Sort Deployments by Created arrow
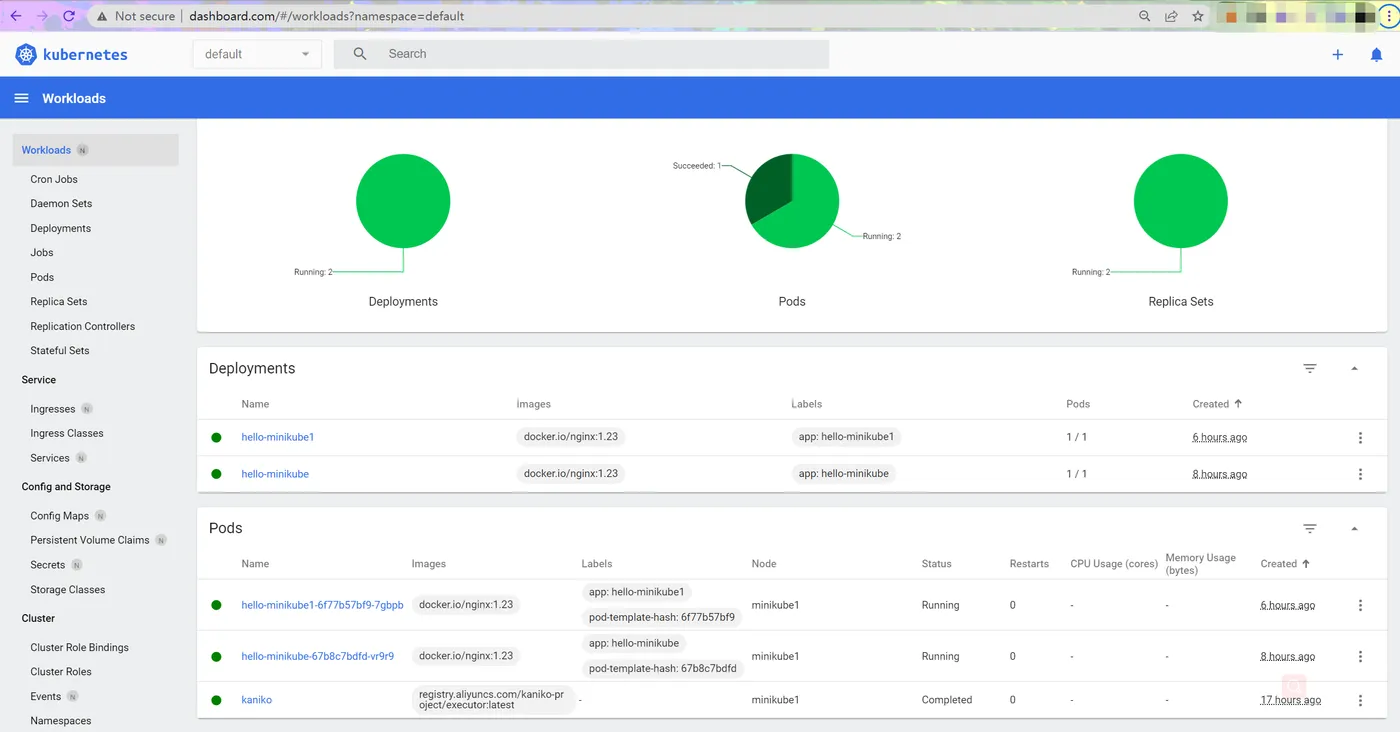Viewport: 1400px width, 732px height. 1238,404
